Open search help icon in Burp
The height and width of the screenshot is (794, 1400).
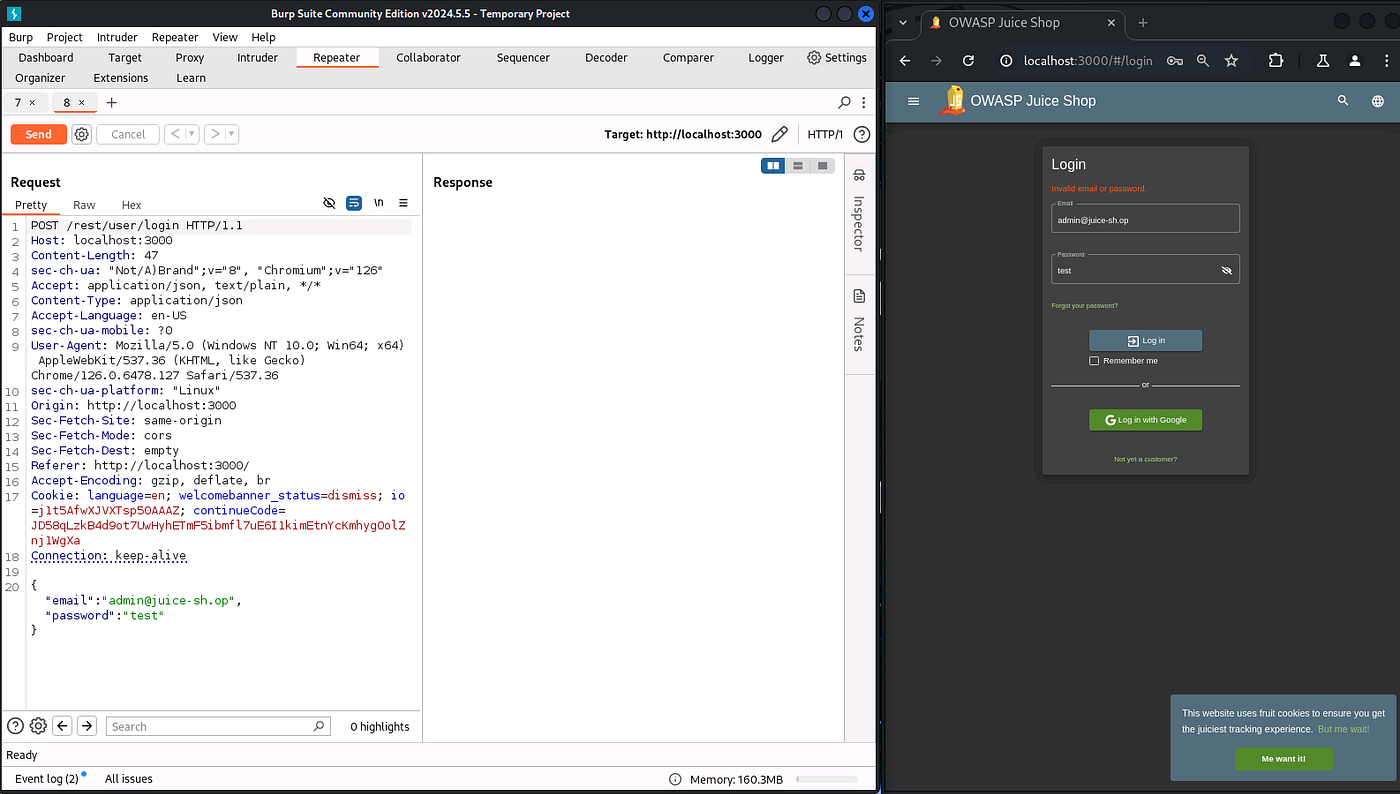tap(15, 726)
